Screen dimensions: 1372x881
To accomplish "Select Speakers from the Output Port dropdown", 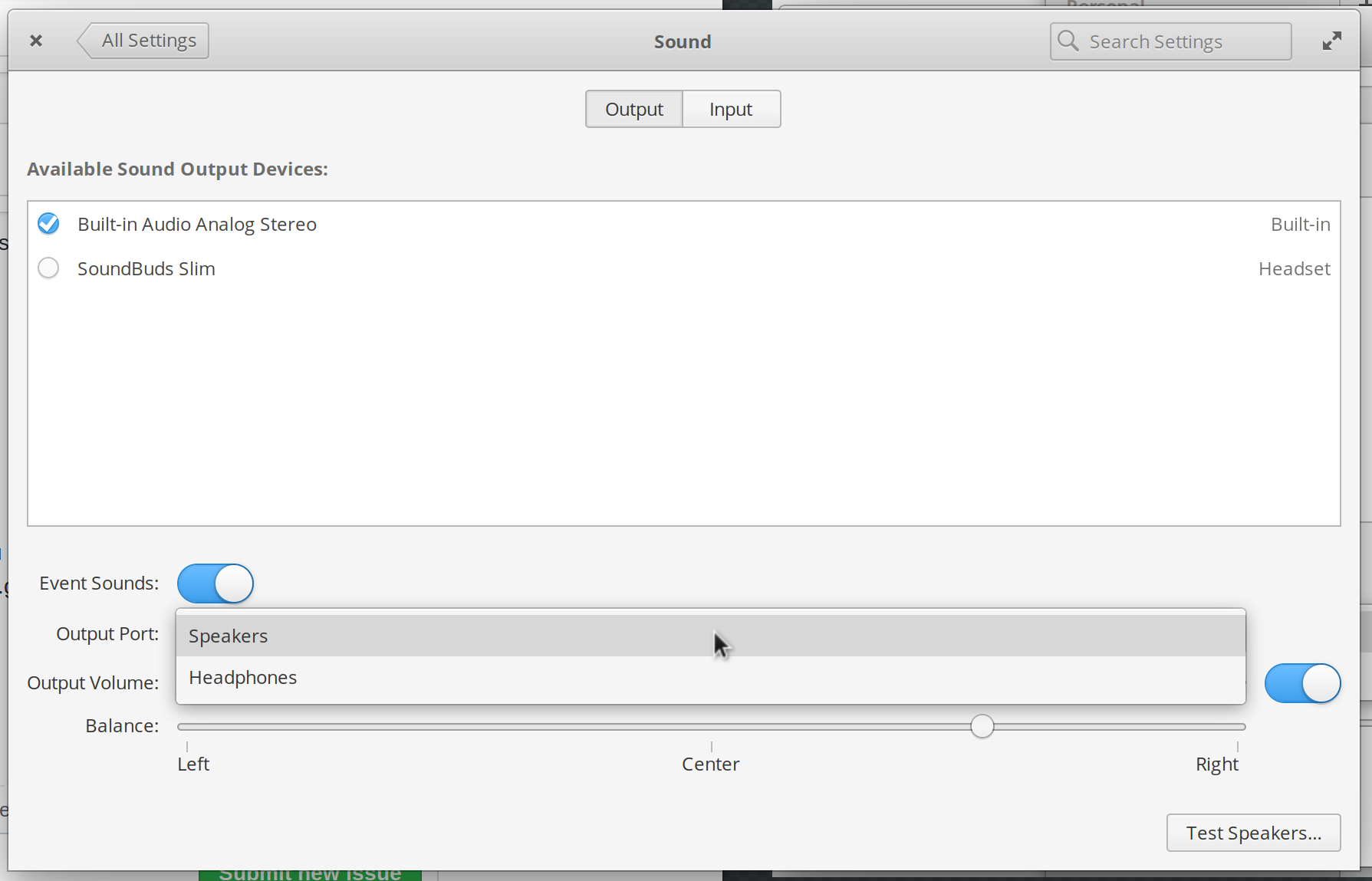I will 228,636.
